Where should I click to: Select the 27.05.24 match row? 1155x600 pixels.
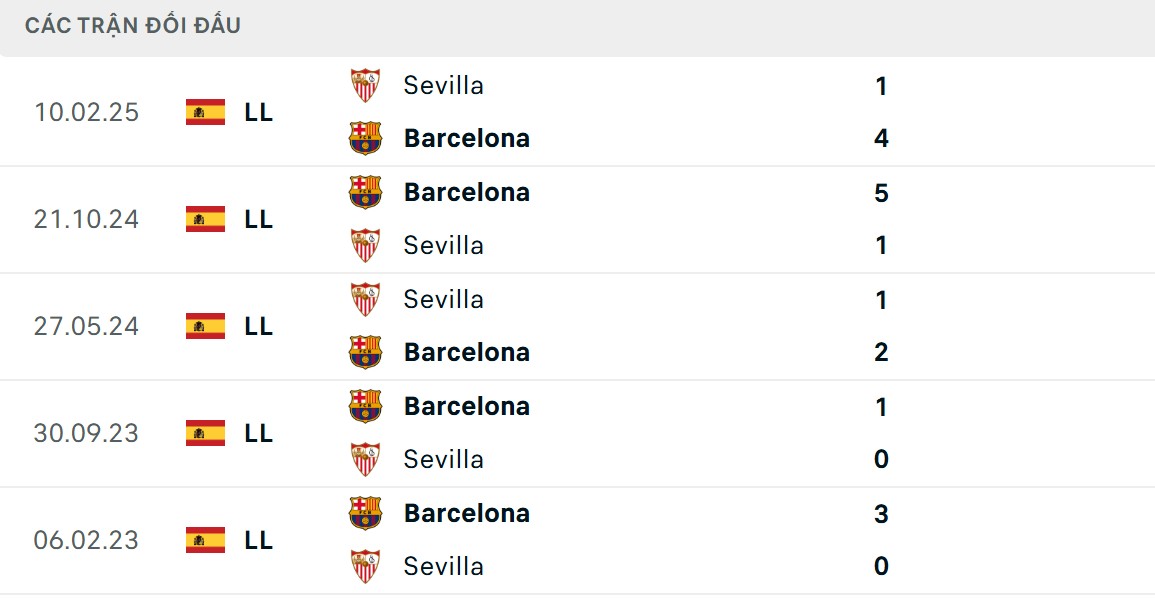tap(577, 326)
